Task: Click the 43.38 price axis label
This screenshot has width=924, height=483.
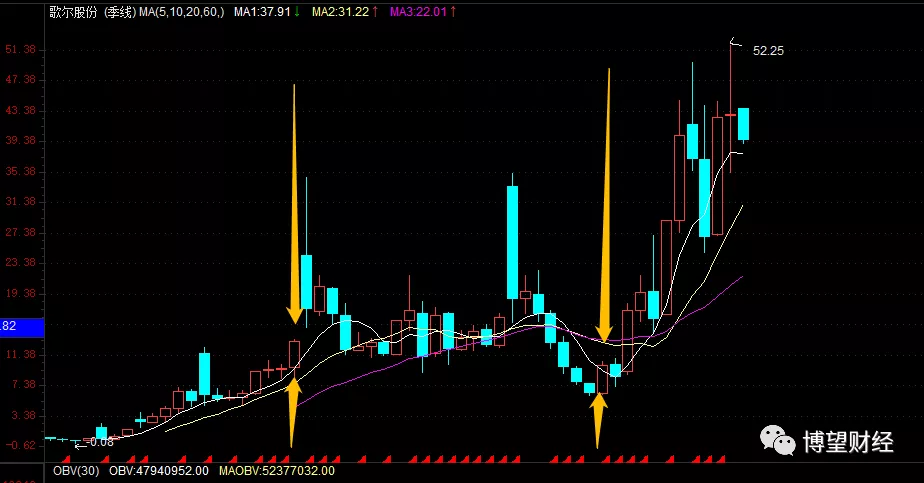Action: [21, 110]
